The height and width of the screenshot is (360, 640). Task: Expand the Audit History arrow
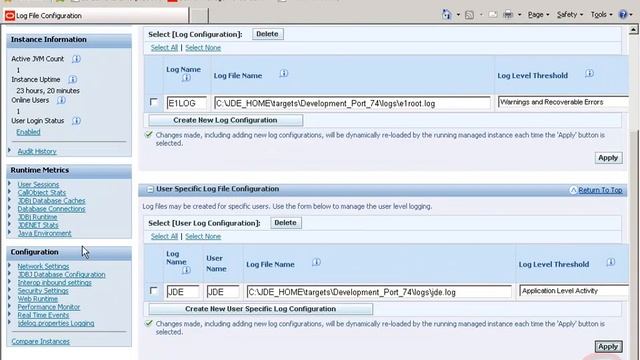[x=9, y=151]
